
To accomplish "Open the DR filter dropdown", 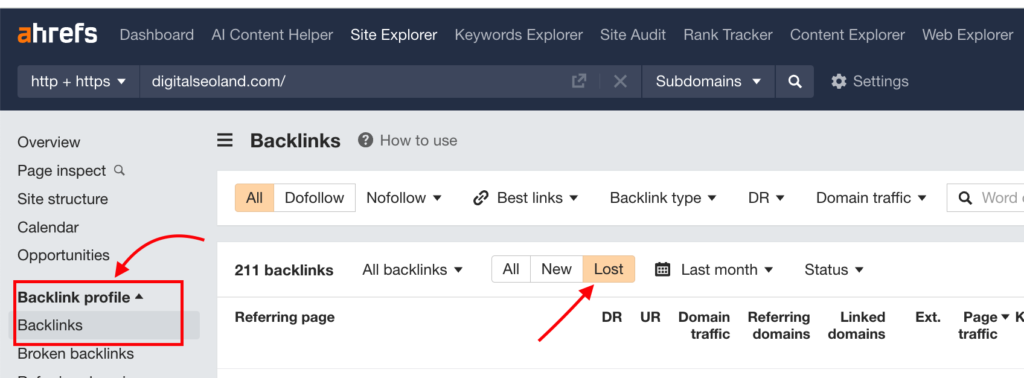I will [766, 198].
